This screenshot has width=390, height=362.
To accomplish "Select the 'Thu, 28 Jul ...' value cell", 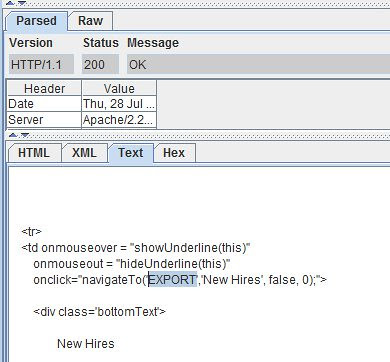I will pyautogui.click(x=119, y=104).
